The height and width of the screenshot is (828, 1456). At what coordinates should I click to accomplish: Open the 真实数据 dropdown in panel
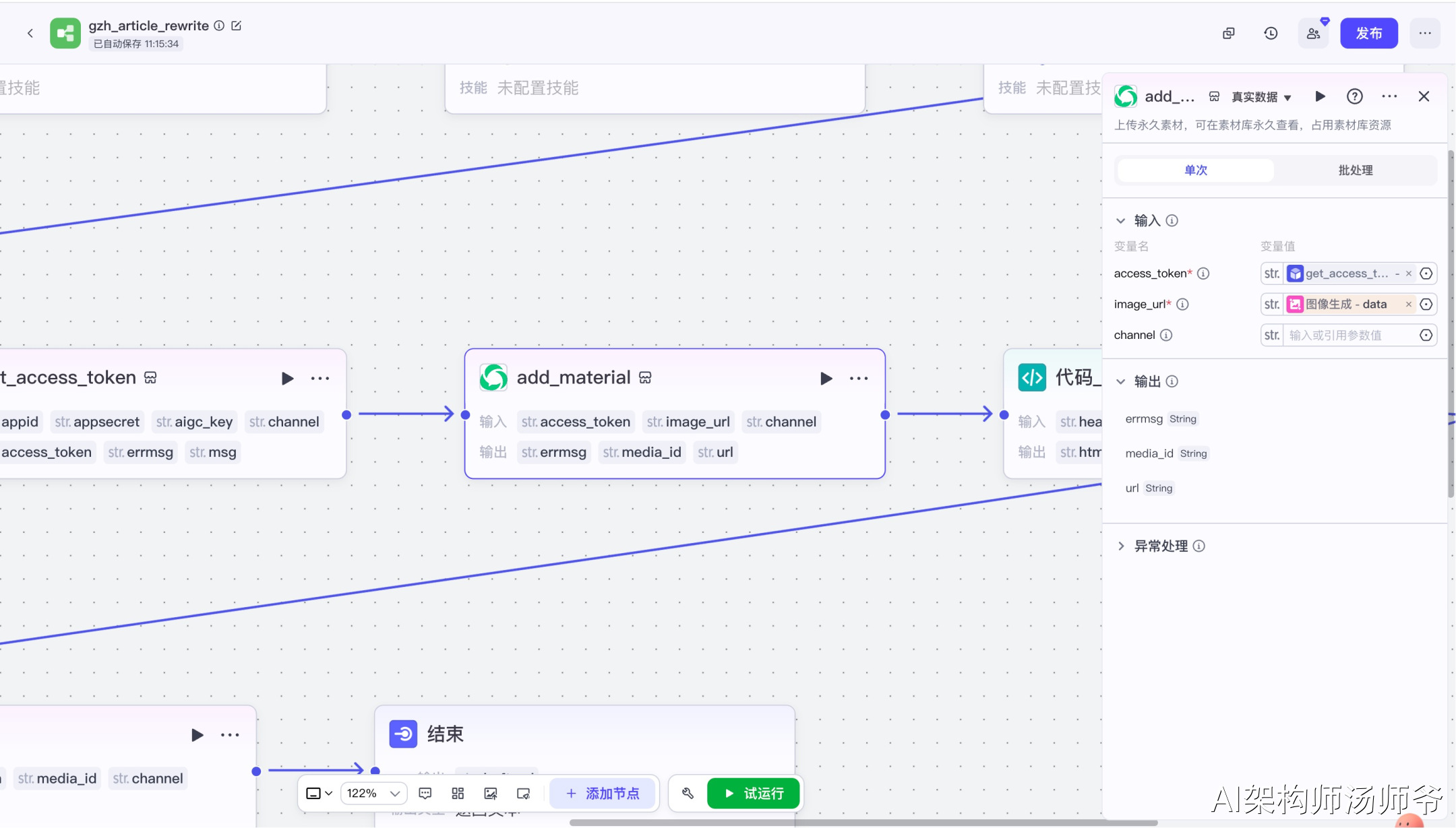click(x=1261, y=97)
